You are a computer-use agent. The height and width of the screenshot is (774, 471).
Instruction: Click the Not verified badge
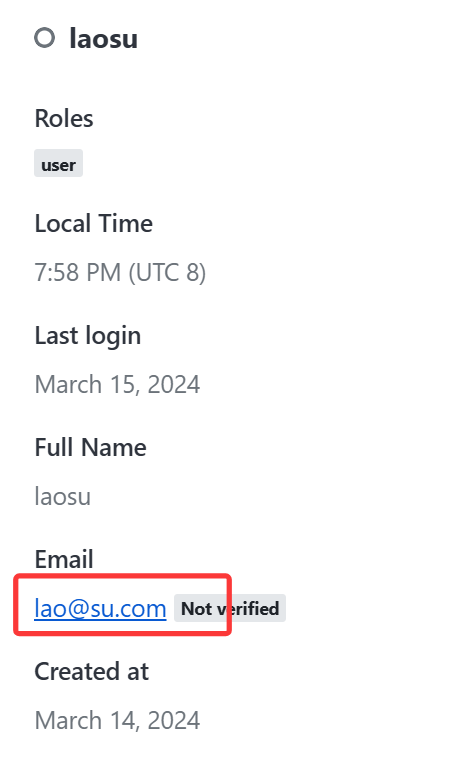pyautogui.click(x=230, y=608)
